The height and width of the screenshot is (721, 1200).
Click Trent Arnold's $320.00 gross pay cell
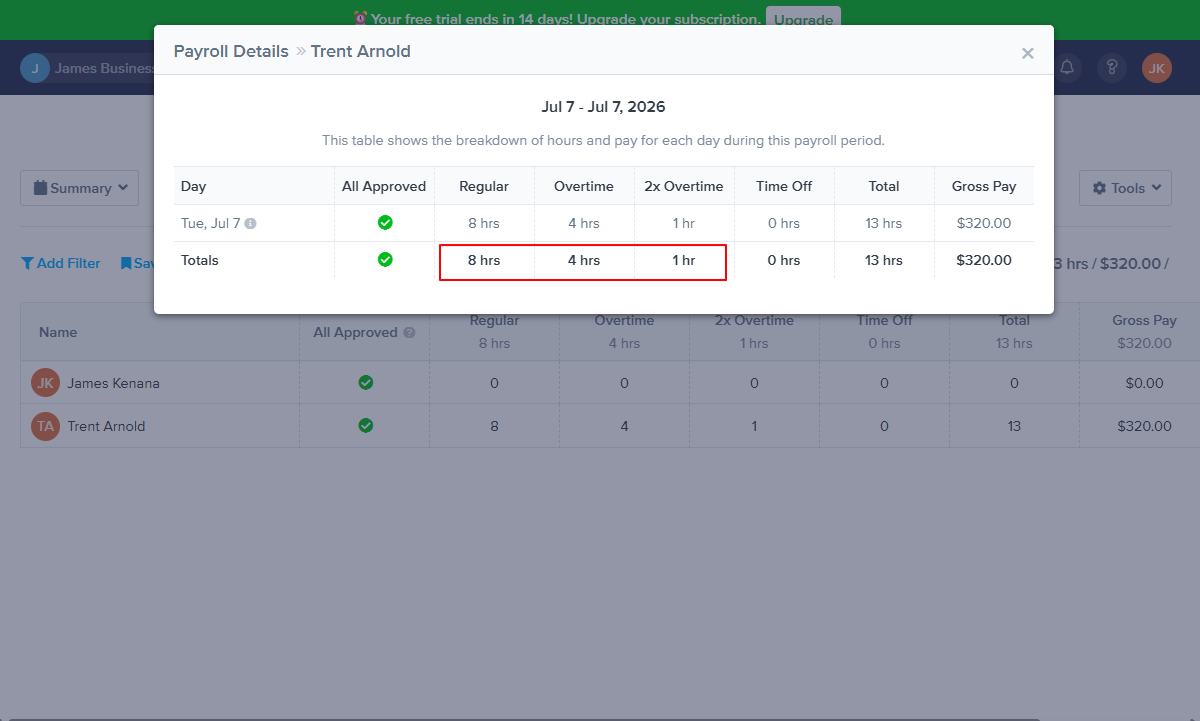(1144, 426)
